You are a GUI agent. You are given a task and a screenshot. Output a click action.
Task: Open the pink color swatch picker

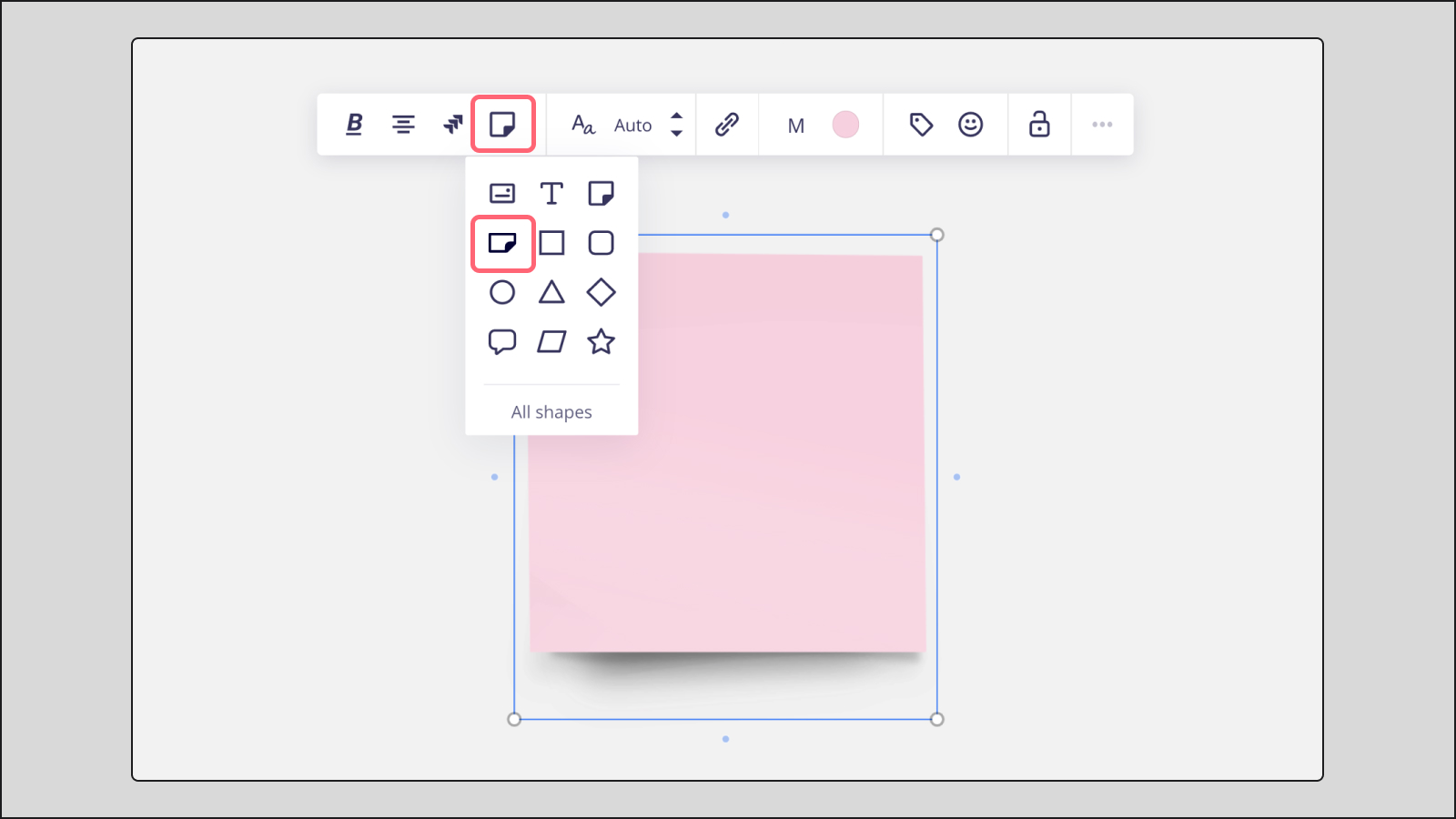pos(846,125)
